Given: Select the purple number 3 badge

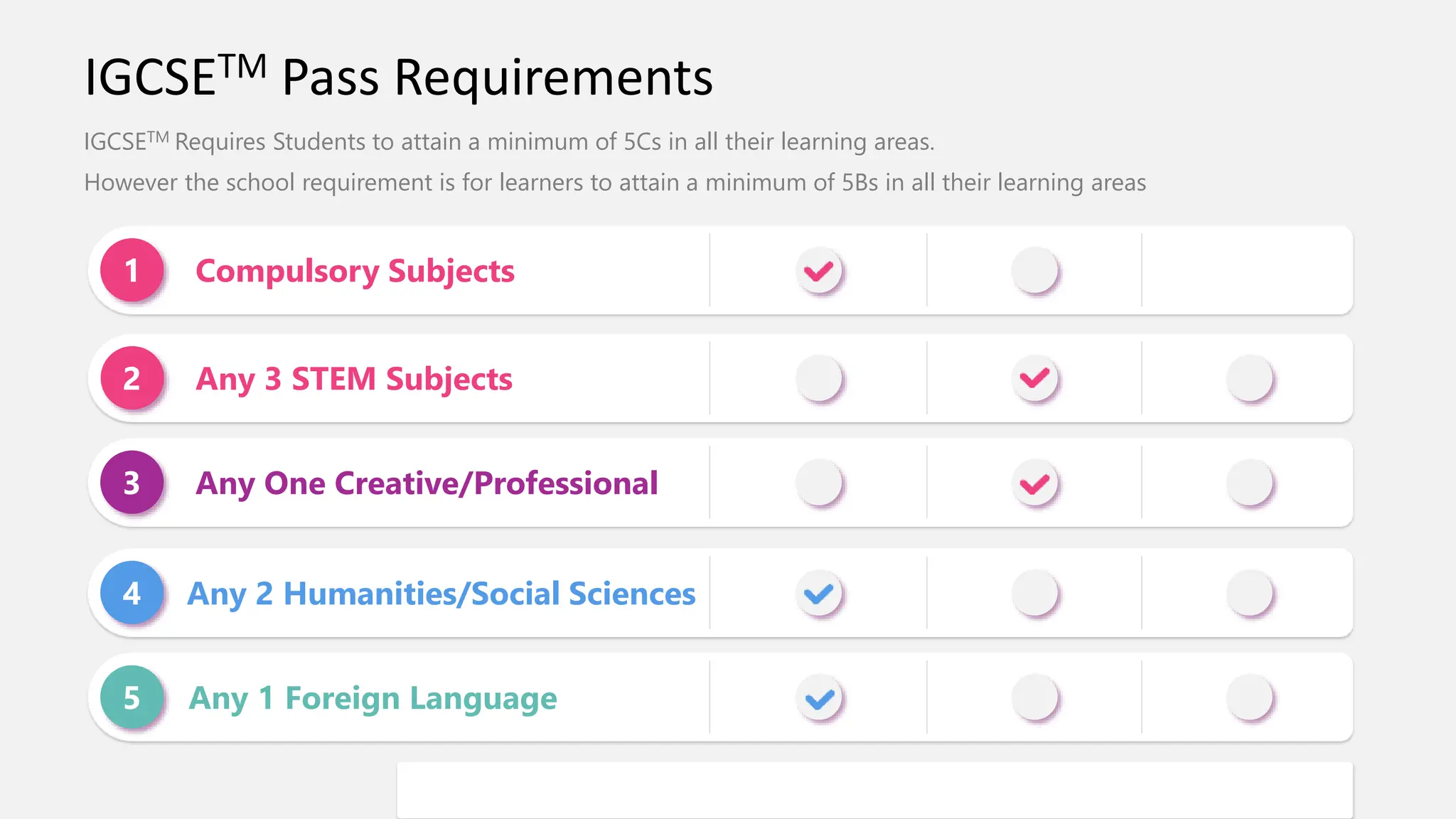Looking at the screenshot, I should click(132, 483).
